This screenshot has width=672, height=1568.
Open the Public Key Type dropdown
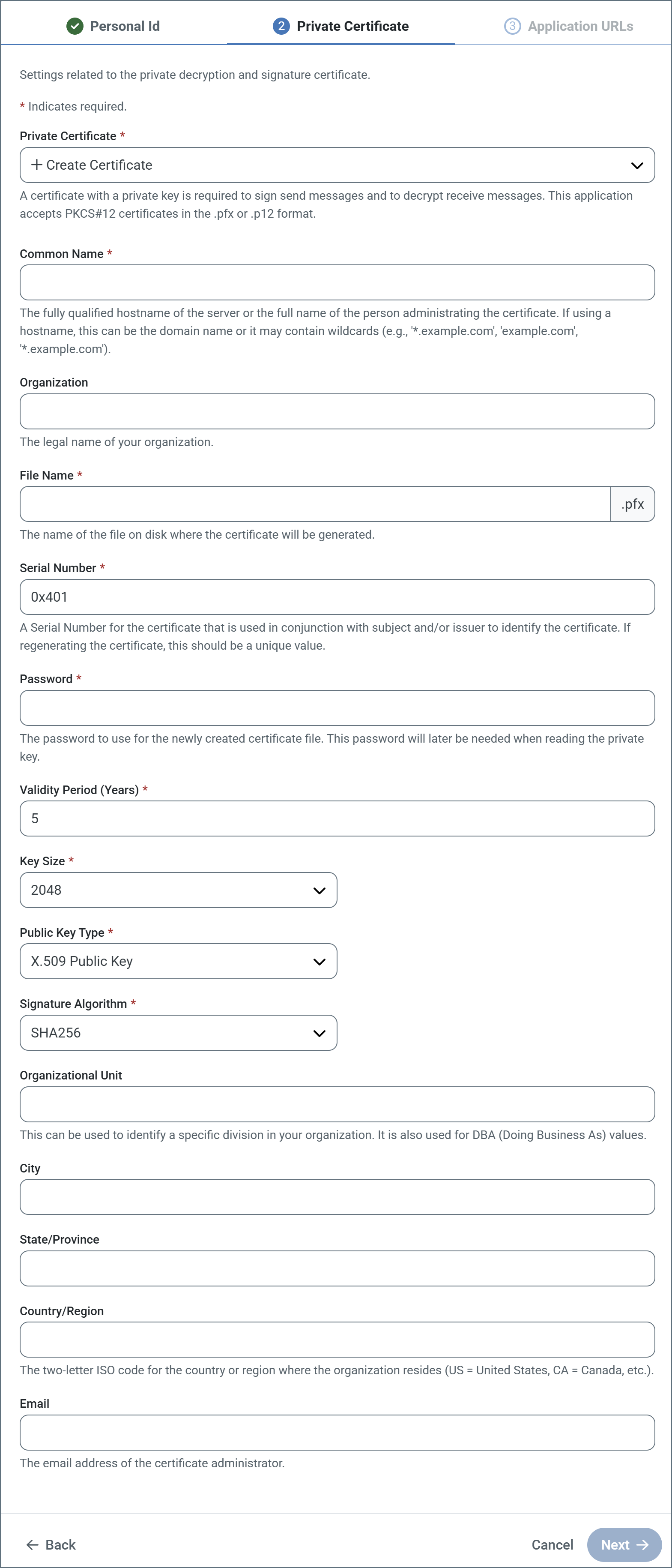click(x=178, y=961)
